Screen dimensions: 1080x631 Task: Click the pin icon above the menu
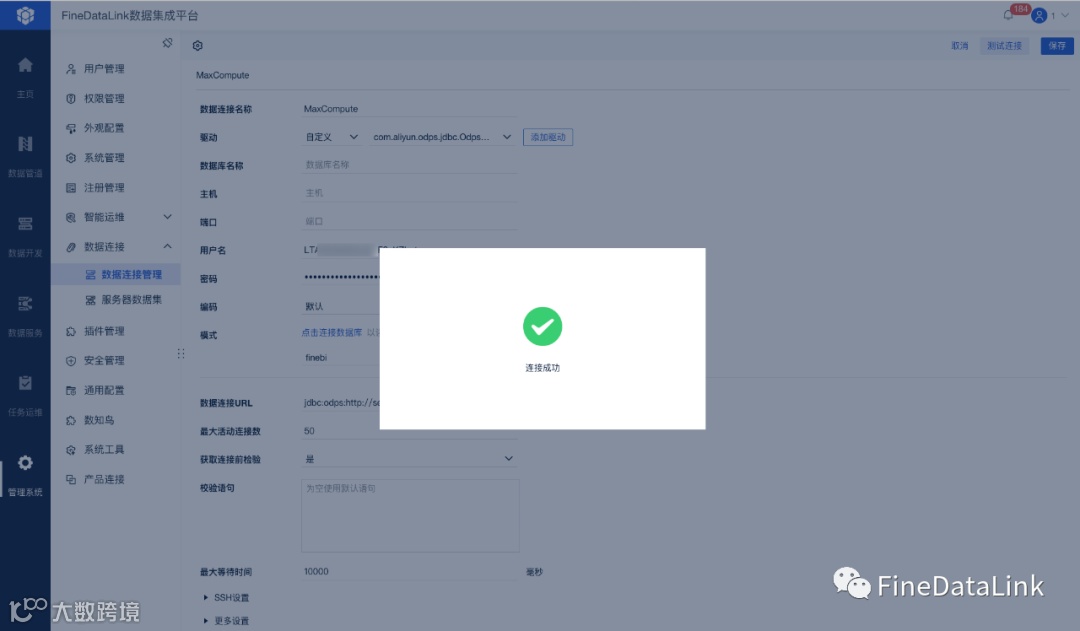coord(167,43)
